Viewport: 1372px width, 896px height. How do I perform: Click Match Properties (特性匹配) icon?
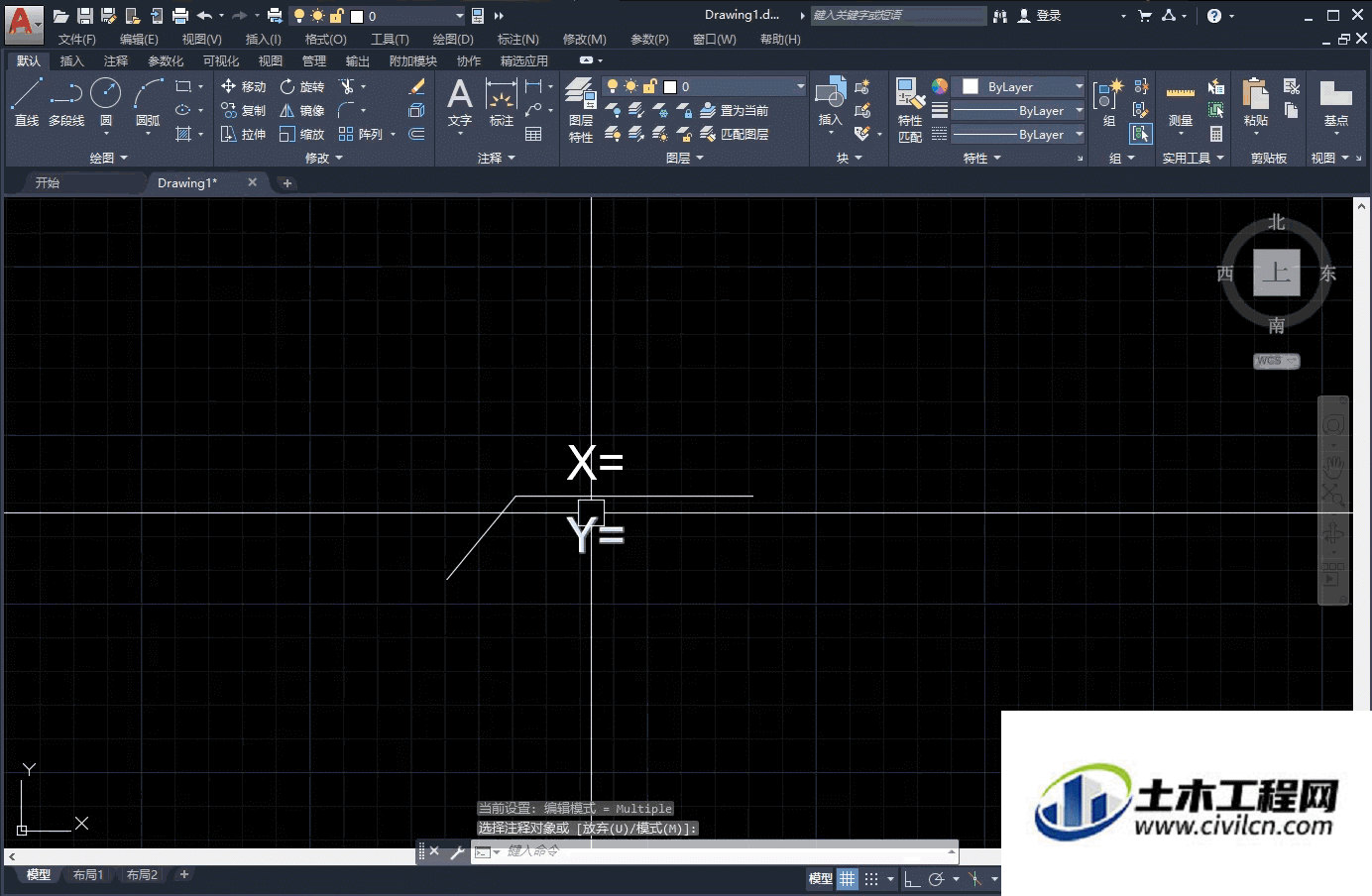click(x=910, y=109)
